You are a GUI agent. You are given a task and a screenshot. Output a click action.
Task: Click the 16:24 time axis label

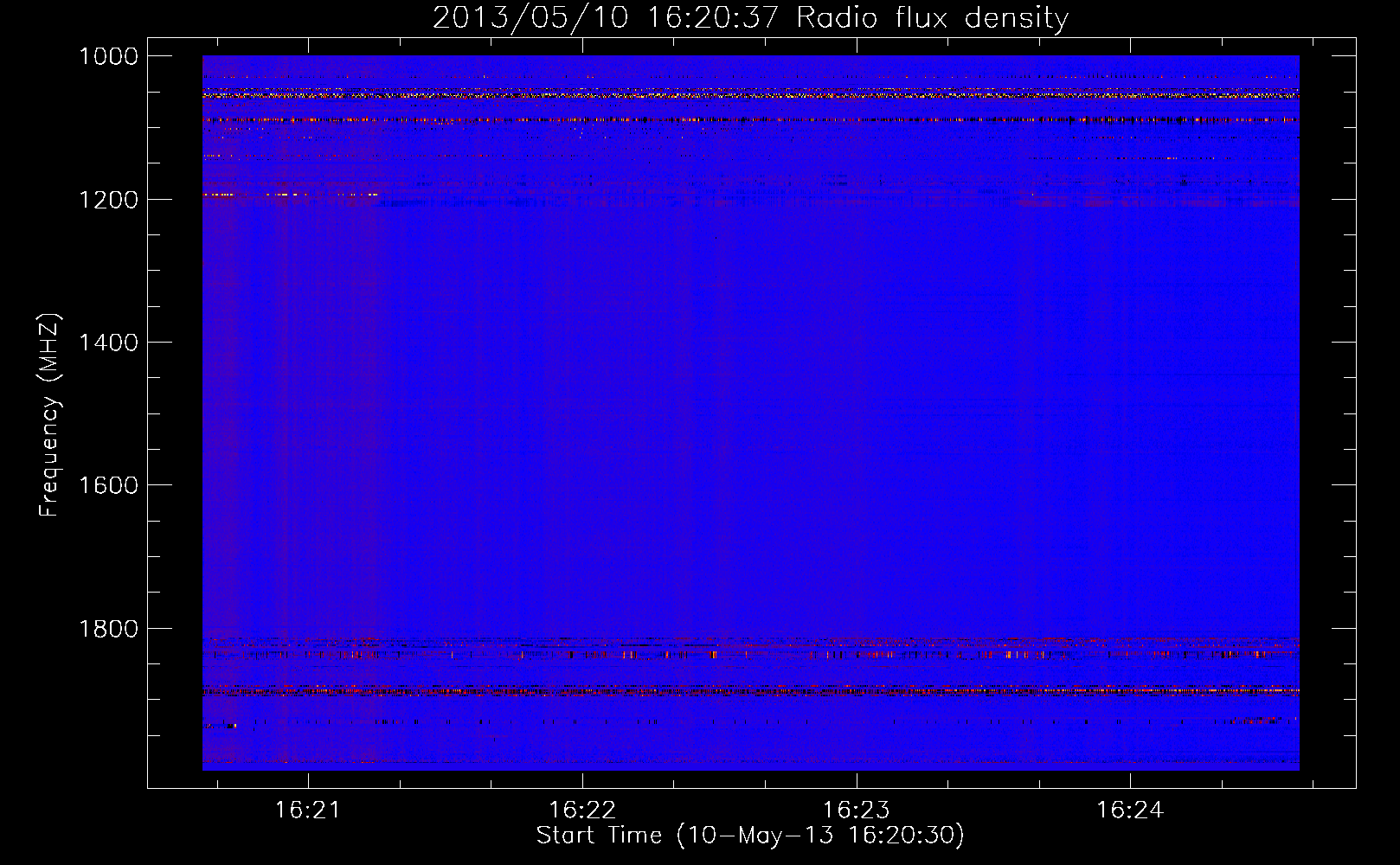pos(1130,810)
